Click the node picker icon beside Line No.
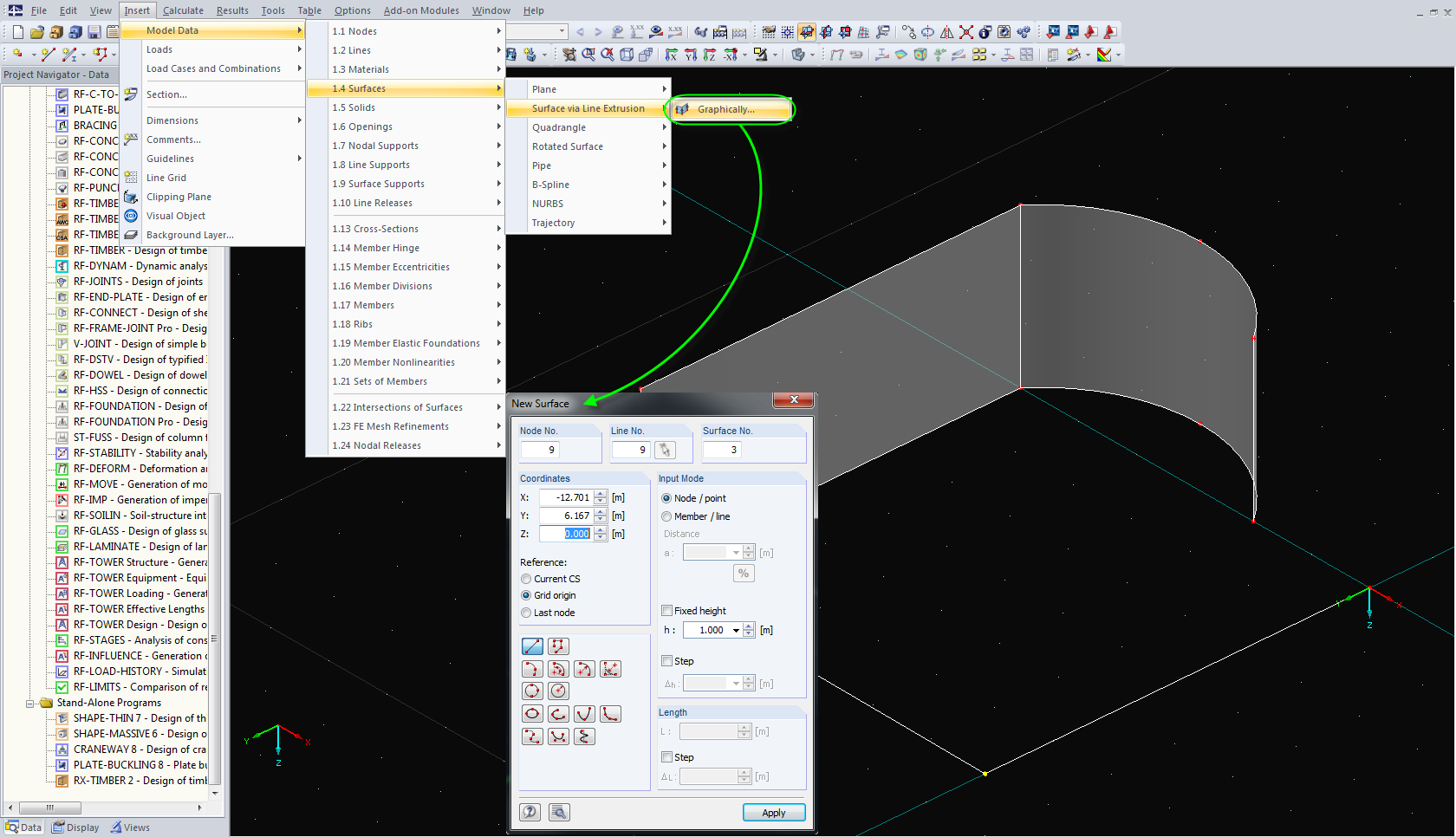 (664, 450)
